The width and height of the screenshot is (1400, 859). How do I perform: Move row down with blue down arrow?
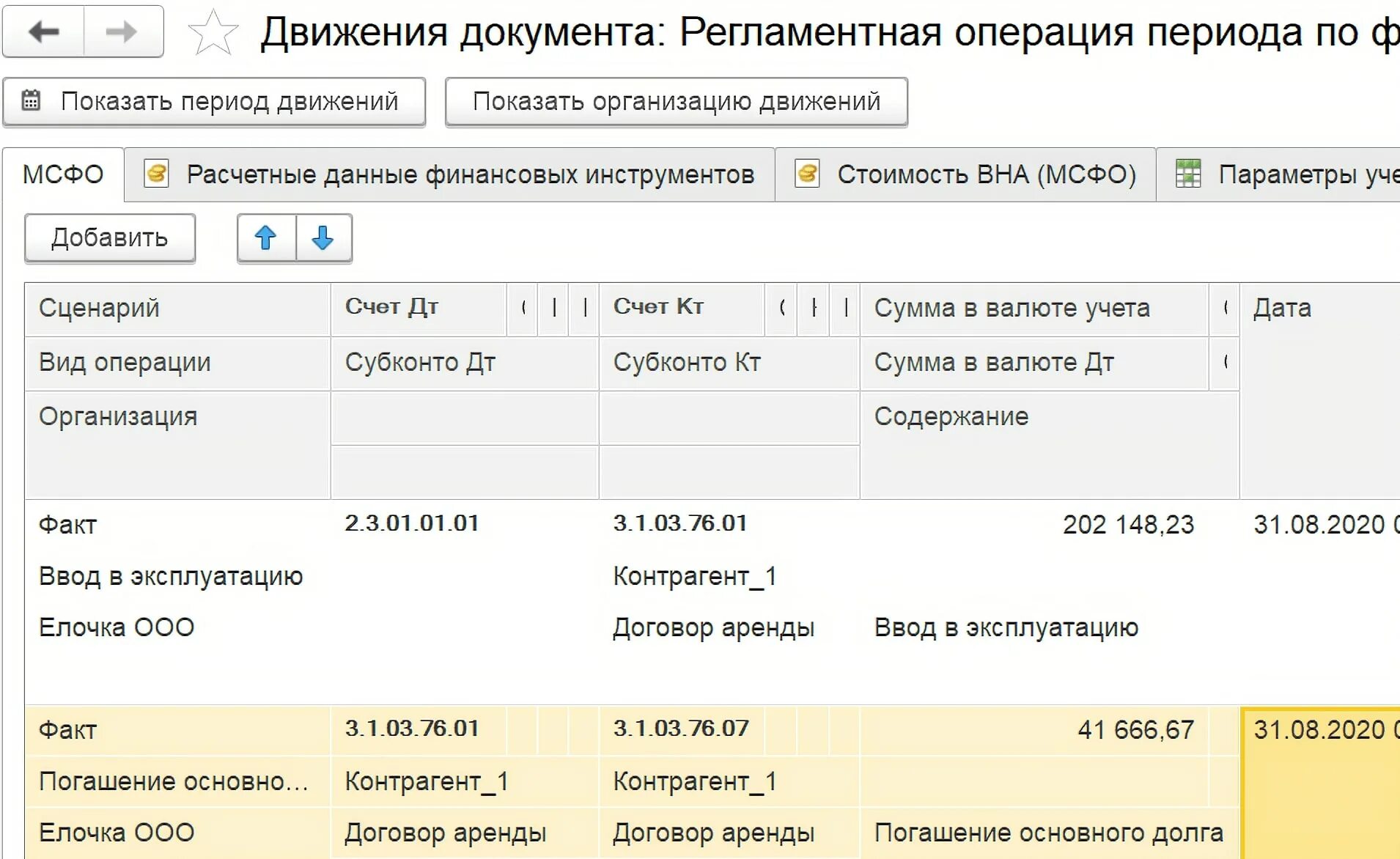[323, 238]
